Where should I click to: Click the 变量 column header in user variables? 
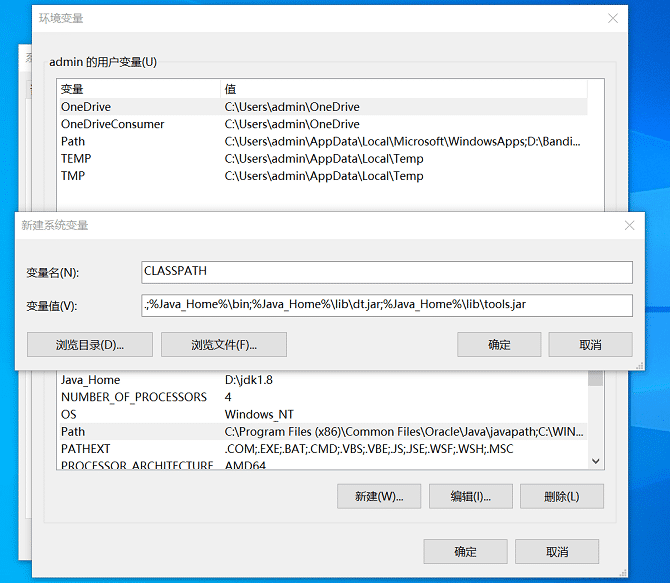pos(139,89)
